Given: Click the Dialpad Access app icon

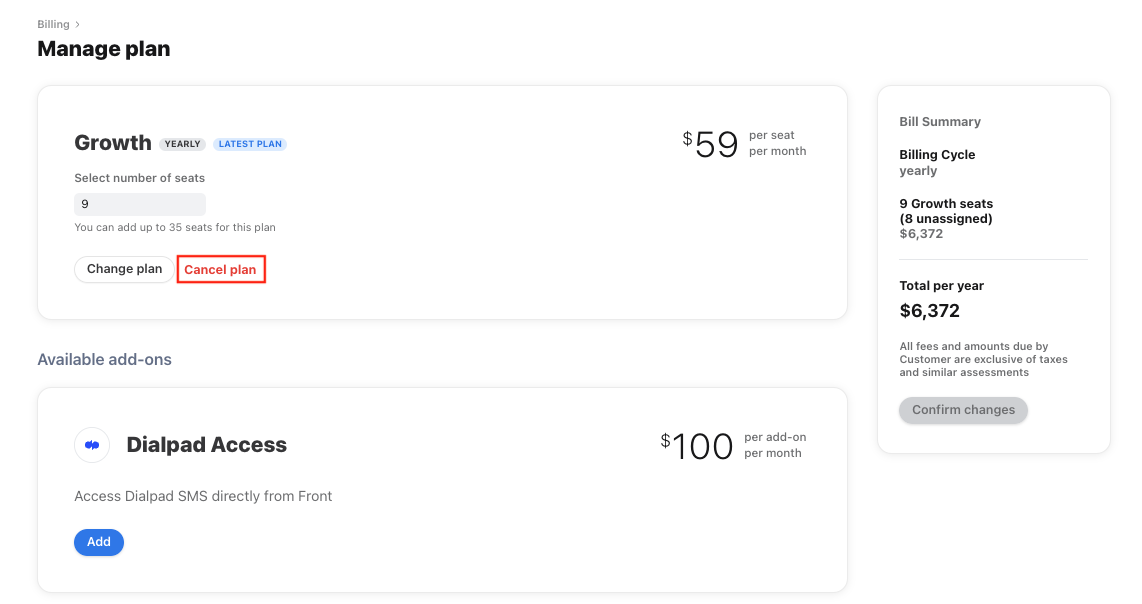Looking at the screenshot, I should click(92, 445).
